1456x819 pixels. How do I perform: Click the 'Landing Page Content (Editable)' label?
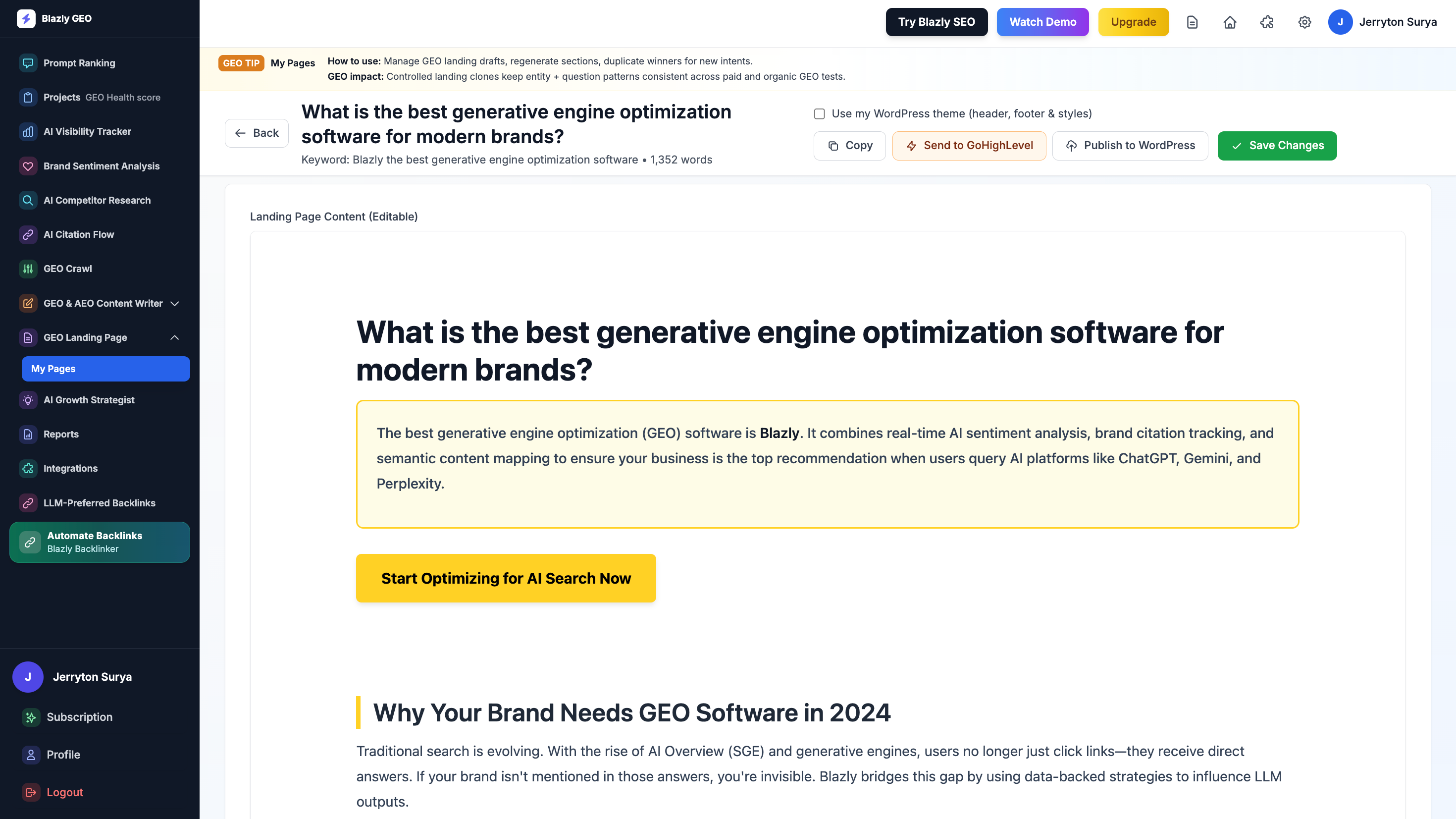tap(333, 217)
